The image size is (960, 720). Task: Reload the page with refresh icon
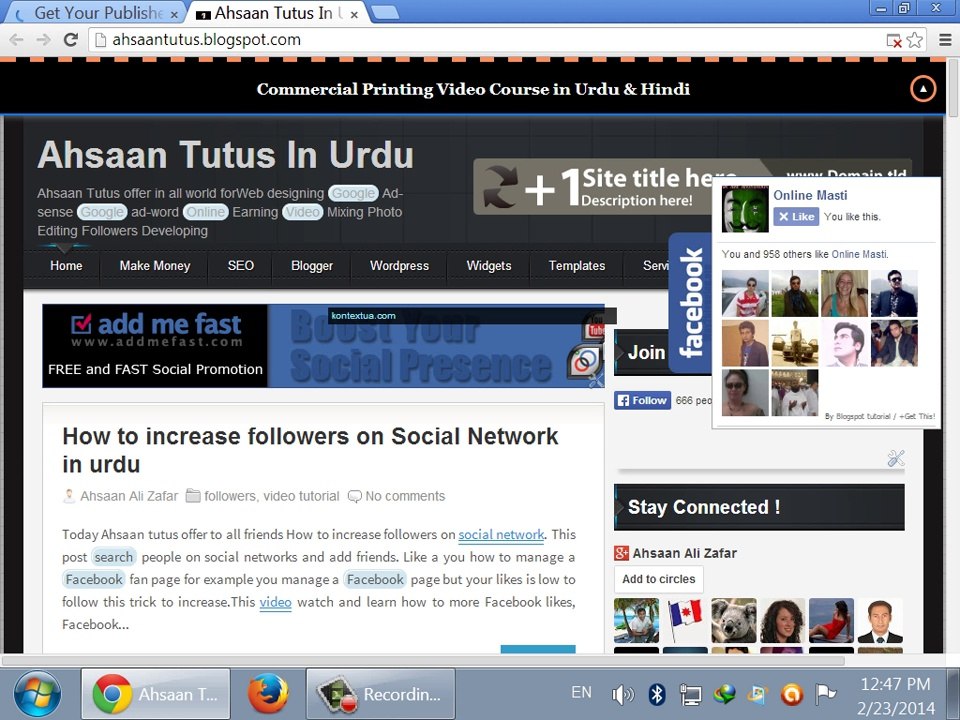(71, 40)
